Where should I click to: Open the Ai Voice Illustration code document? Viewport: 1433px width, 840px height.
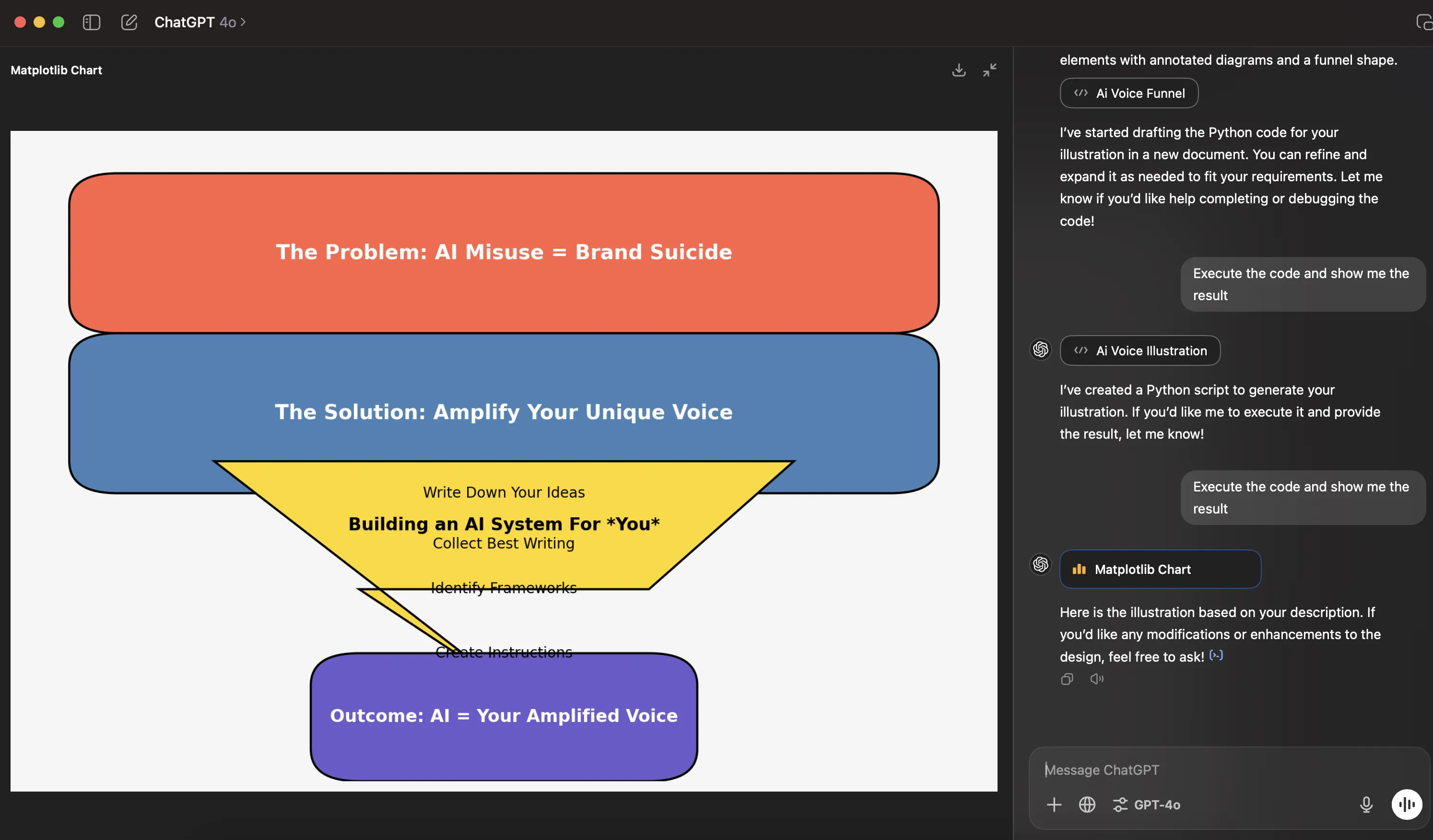point(1139,350)
